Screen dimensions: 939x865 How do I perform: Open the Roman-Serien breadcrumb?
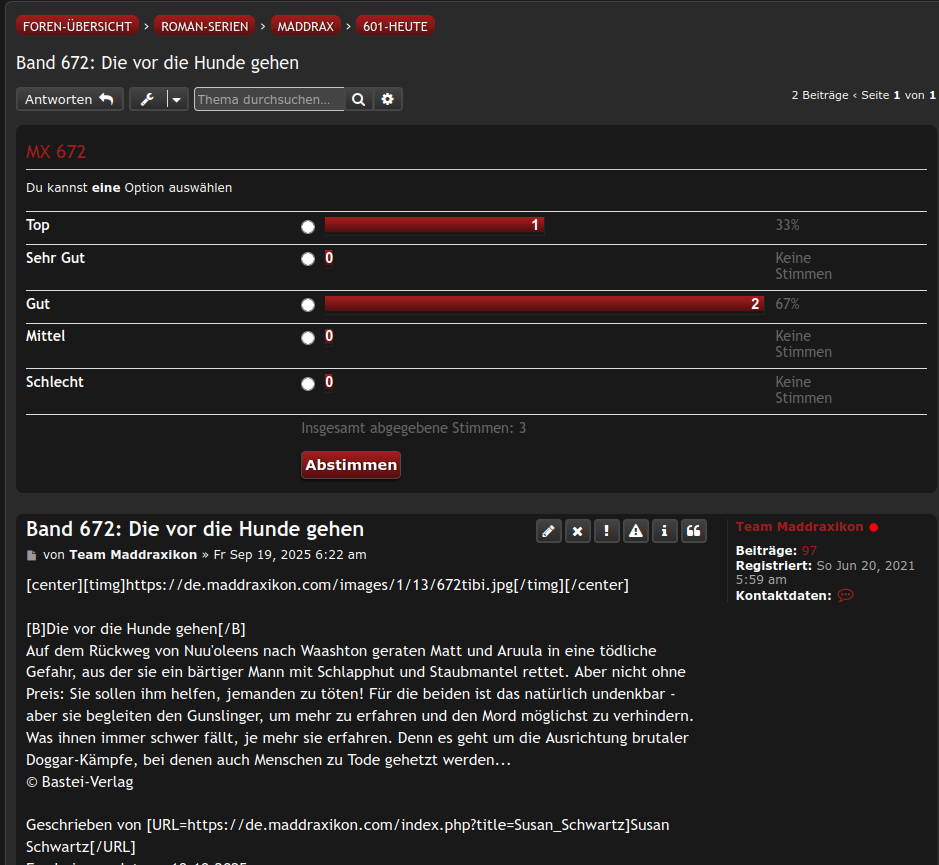[204, 26]
